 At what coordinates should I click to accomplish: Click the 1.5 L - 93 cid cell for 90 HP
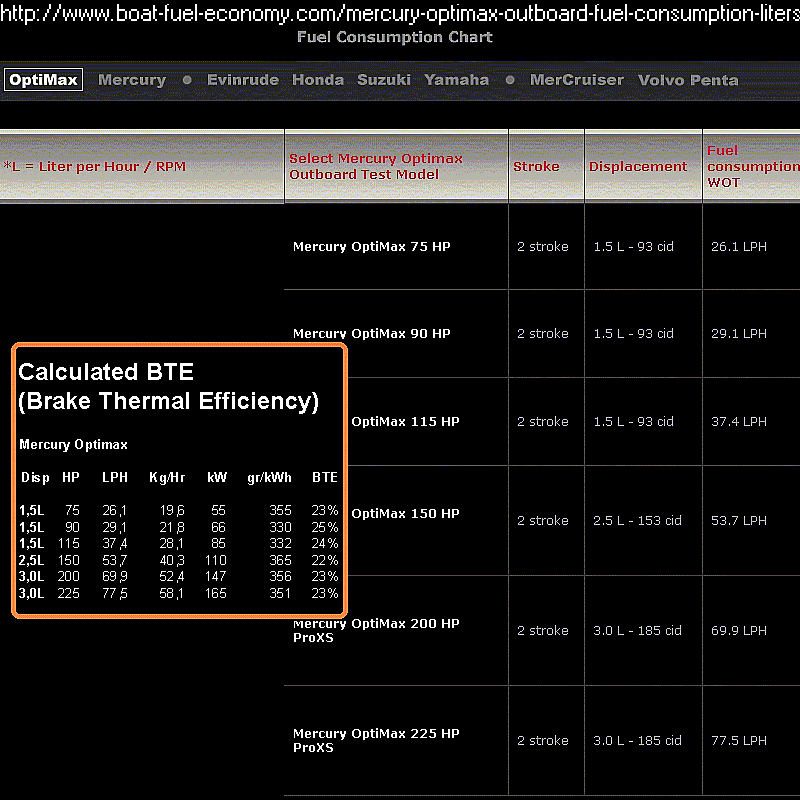[x=634, y=333]
